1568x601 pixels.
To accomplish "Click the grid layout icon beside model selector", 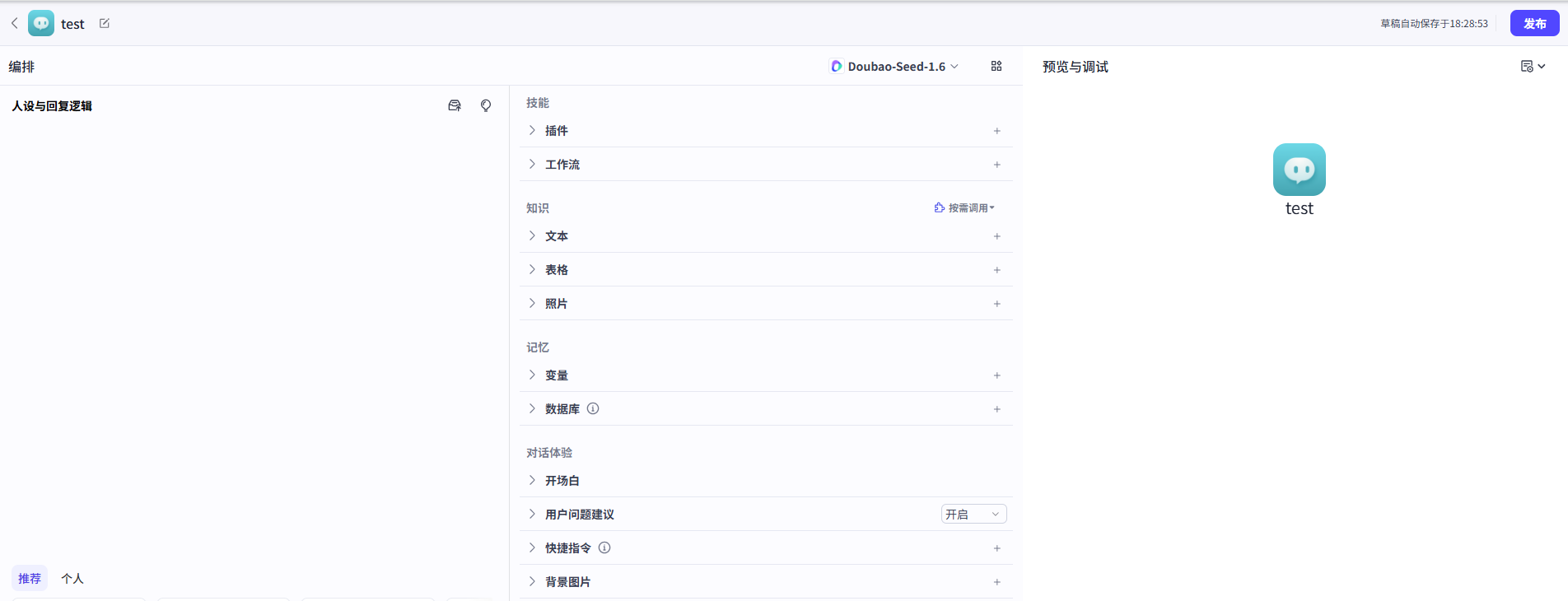I will (996, 66).
